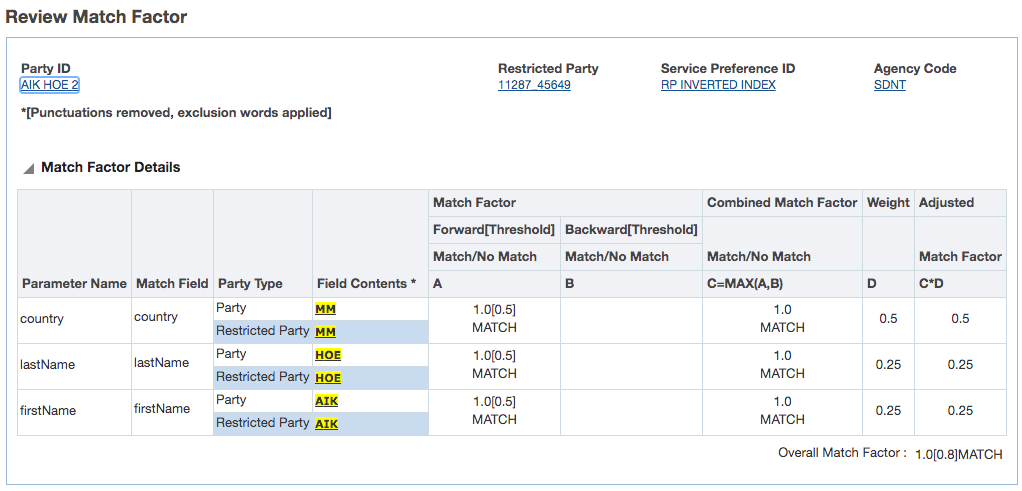Click the RP INVERTED INDEX link
The image size is (1022, 491).
[x=718, y=85]
